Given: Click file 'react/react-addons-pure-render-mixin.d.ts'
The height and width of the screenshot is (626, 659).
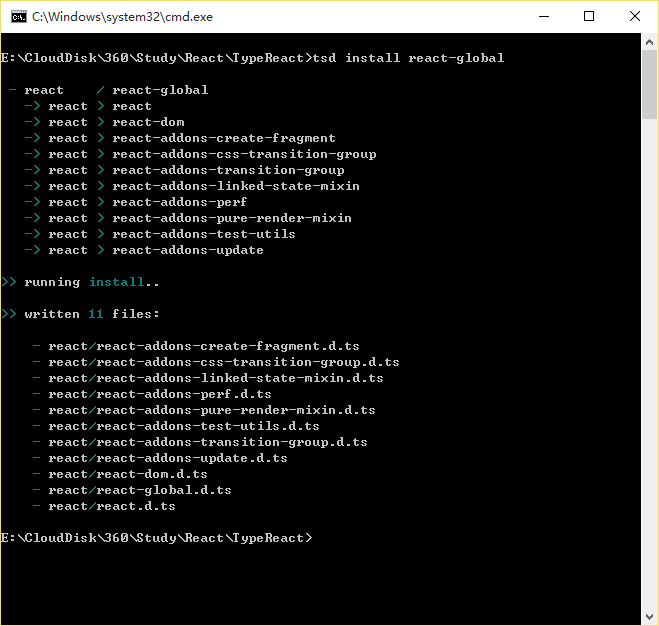Looking at the screenshot, I should click(x=212, y=410).
